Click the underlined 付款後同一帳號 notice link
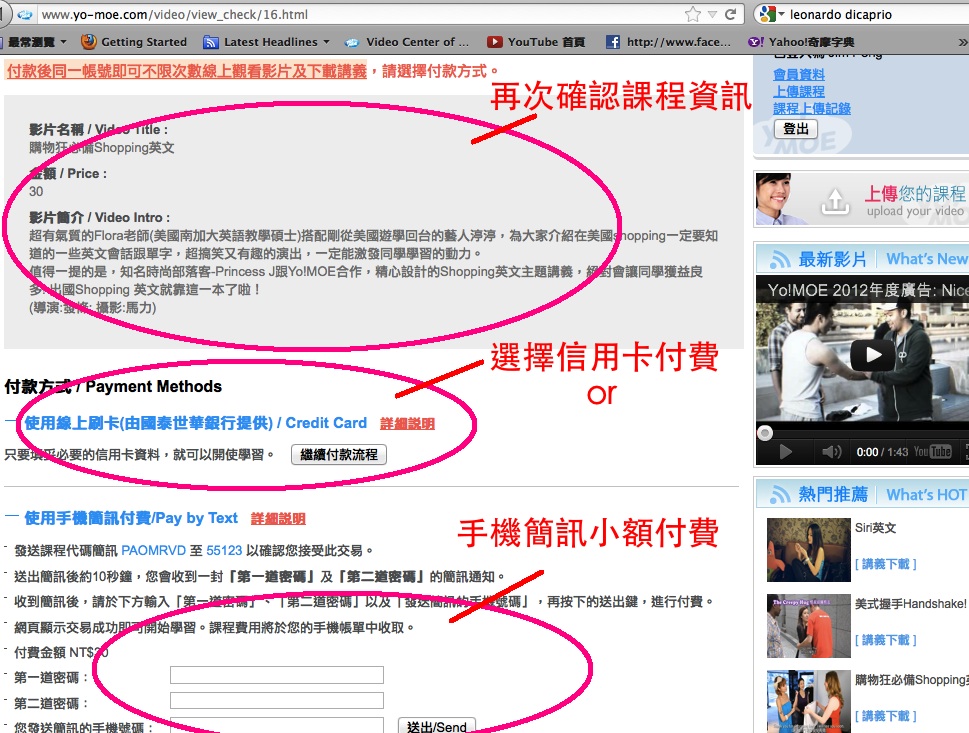969x733 pixels. [x=186, y=71]
